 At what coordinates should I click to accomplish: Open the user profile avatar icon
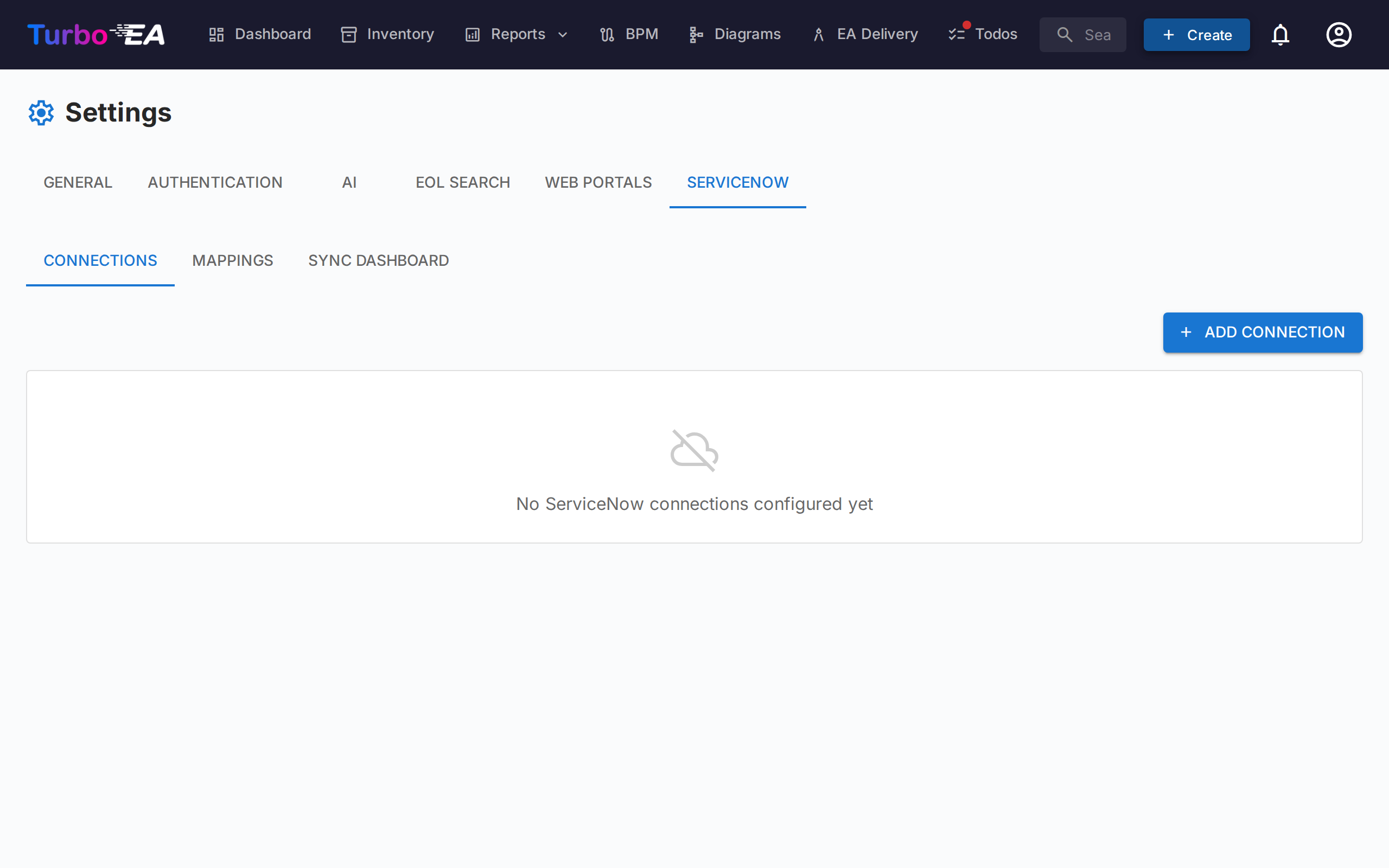[x=1339, y=34]
